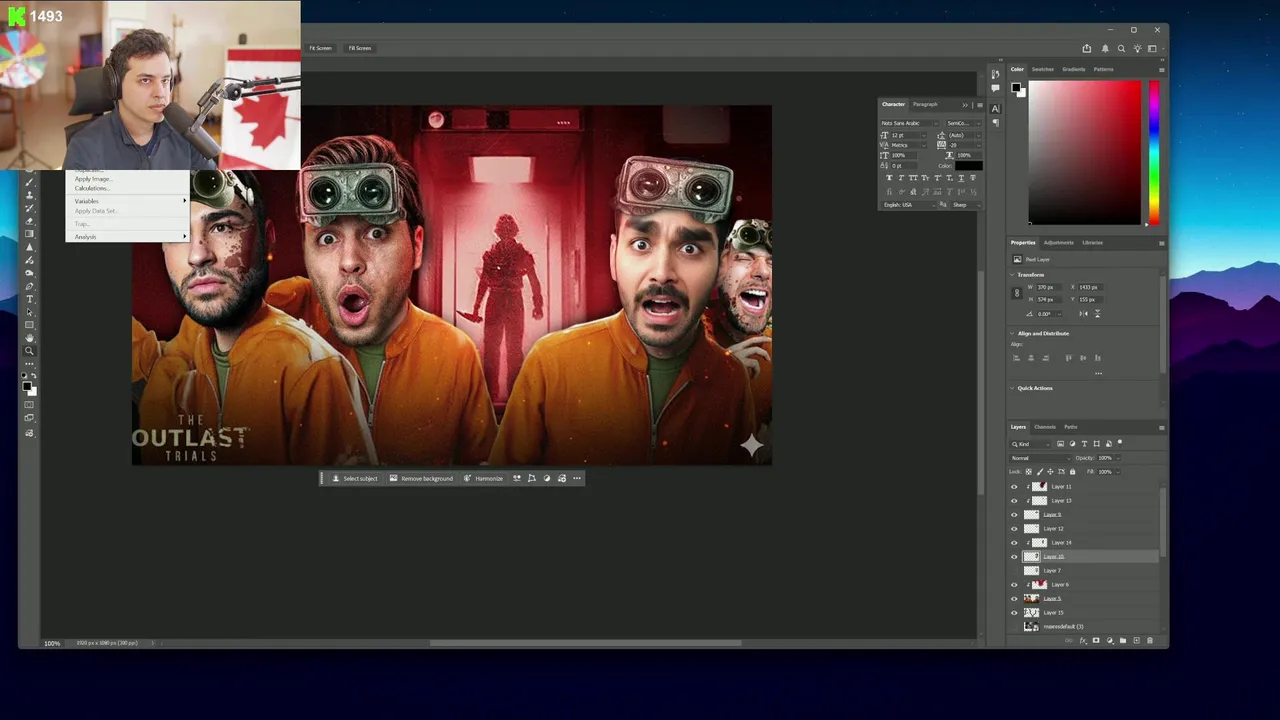1280x720 pixels.
Task: Click the link width-height constrain icon
Action: click(1017, 293)
